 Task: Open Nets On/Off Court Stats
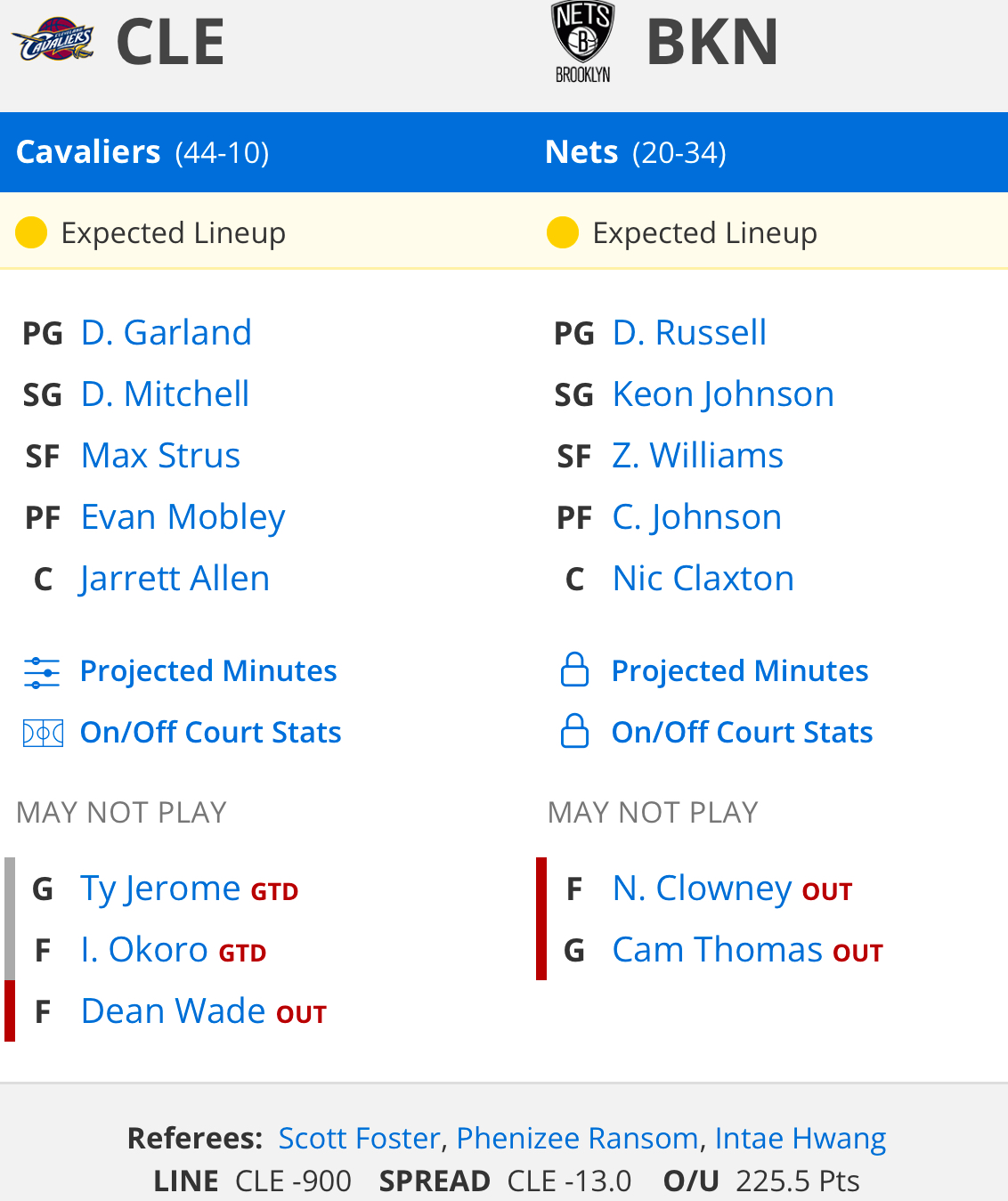[742, 733]
